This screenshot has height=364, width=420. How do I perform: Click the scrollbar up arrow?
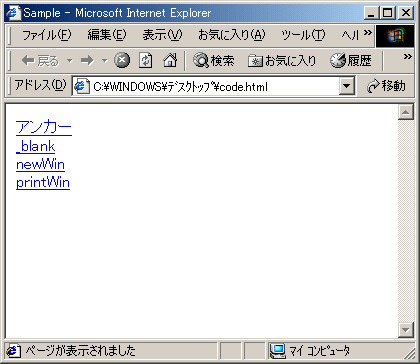[x=406, y=112]
